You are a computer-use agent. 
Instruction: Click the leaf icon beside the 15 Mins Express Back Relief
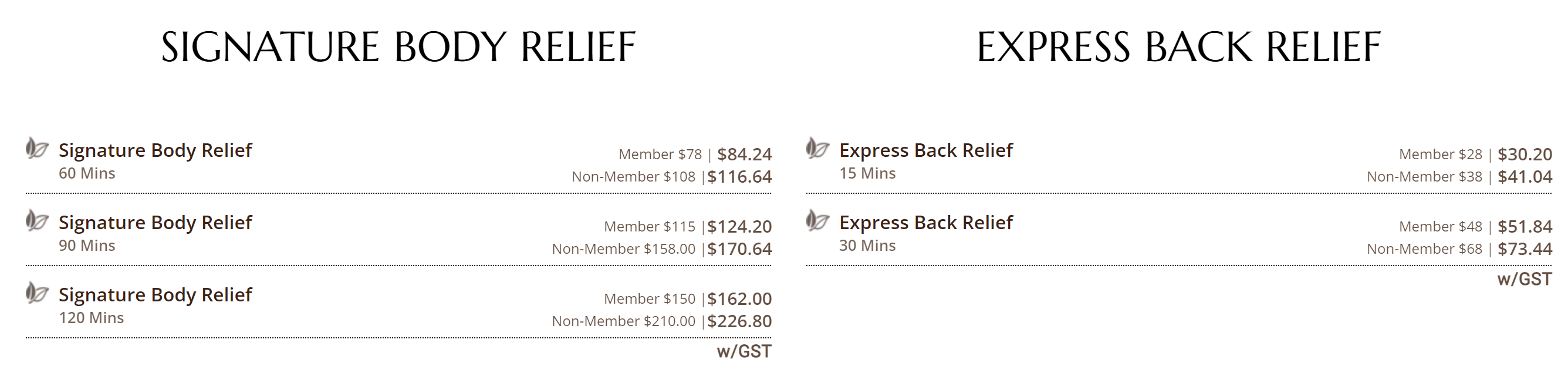(x=817, y=148)
